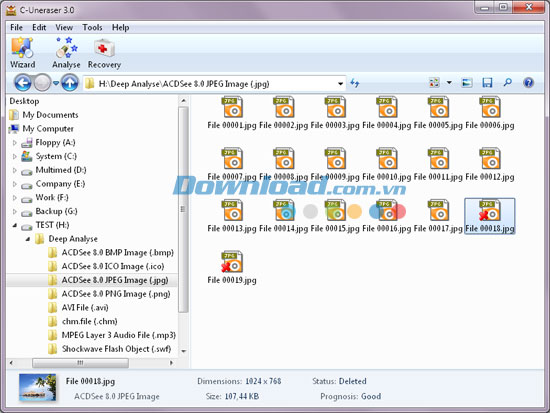This screenshot has width=550, height=413.
Task: Open the search magnifier tool
Action: coord(508,83)
